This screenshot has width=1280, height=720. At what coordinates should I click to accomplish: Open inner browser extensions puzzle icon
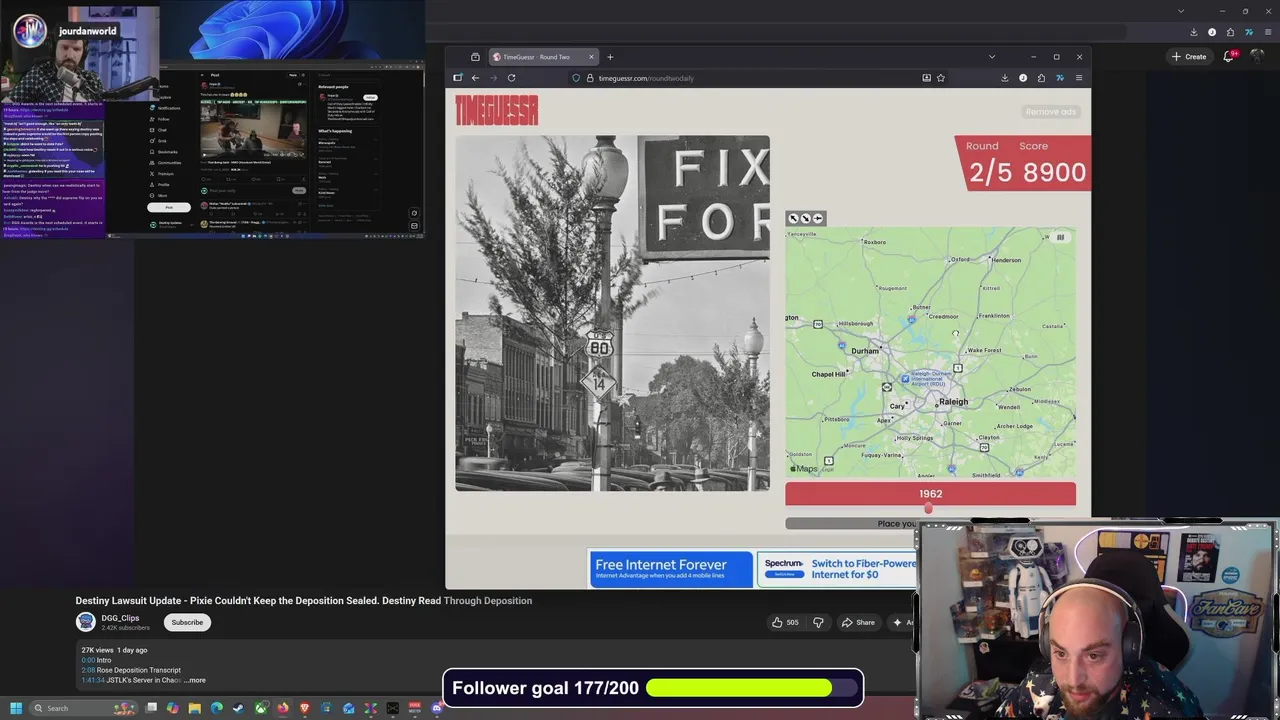(x=1041, y=78)
